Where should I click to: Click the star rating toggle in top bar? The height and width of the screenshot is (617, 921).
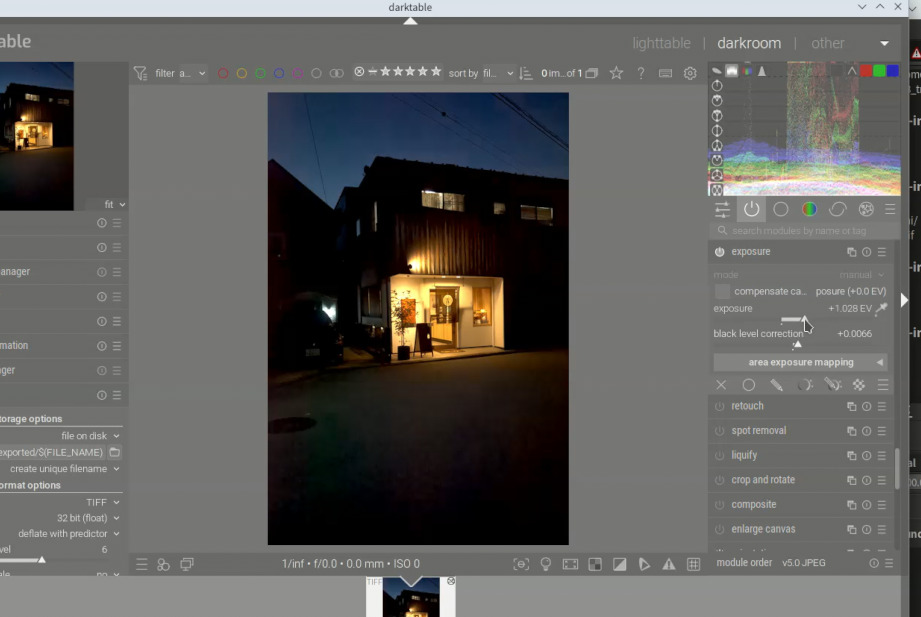point(616,73)
